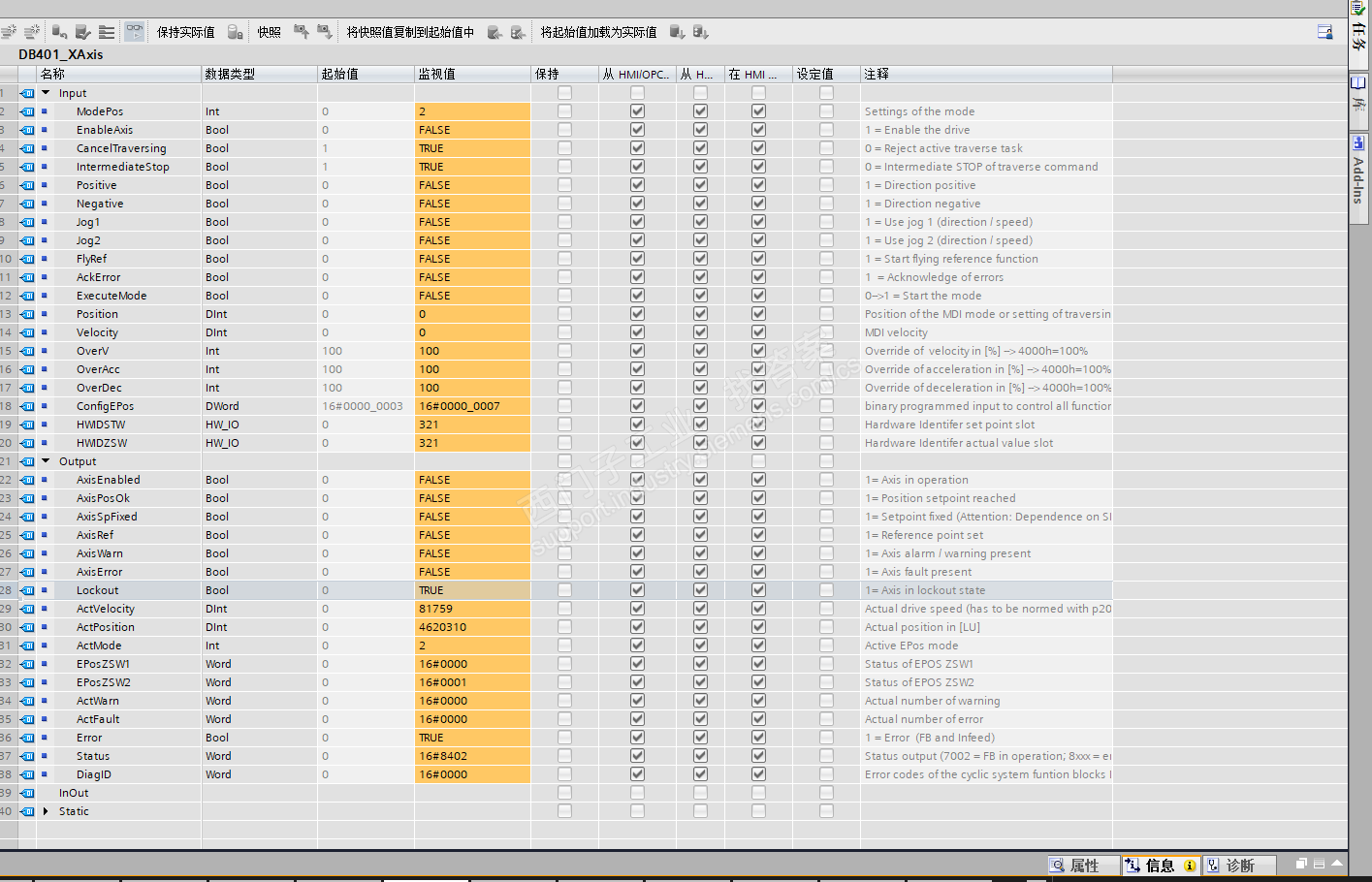This screenshot has height=882, width=1372.
Task: Toggle the Monitor all glasses icon
Action: (134, 32)
